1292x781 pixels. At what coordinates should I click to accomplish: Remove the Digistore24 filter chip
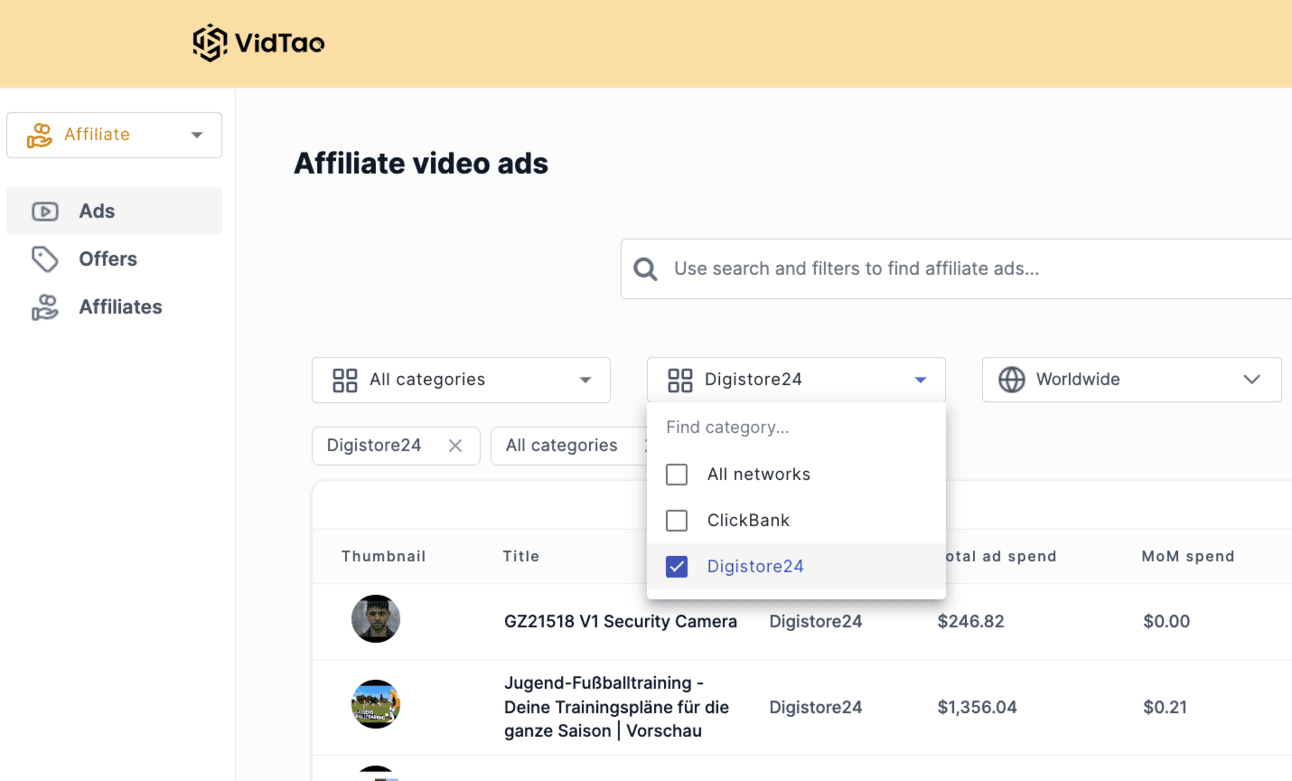pyautogui.click(x=455, y=446)
